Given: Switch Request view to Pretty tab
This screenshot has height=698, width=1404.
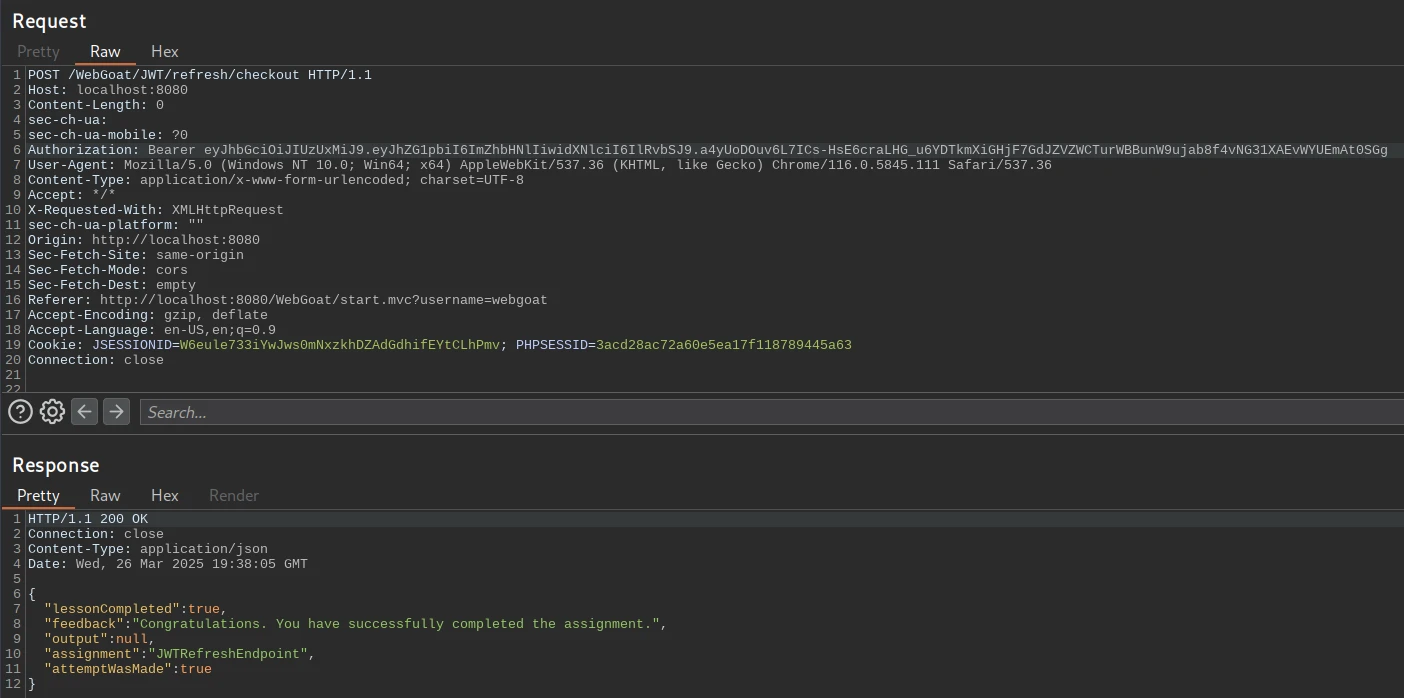Looking at the screenshot, I should pos(38,51).
